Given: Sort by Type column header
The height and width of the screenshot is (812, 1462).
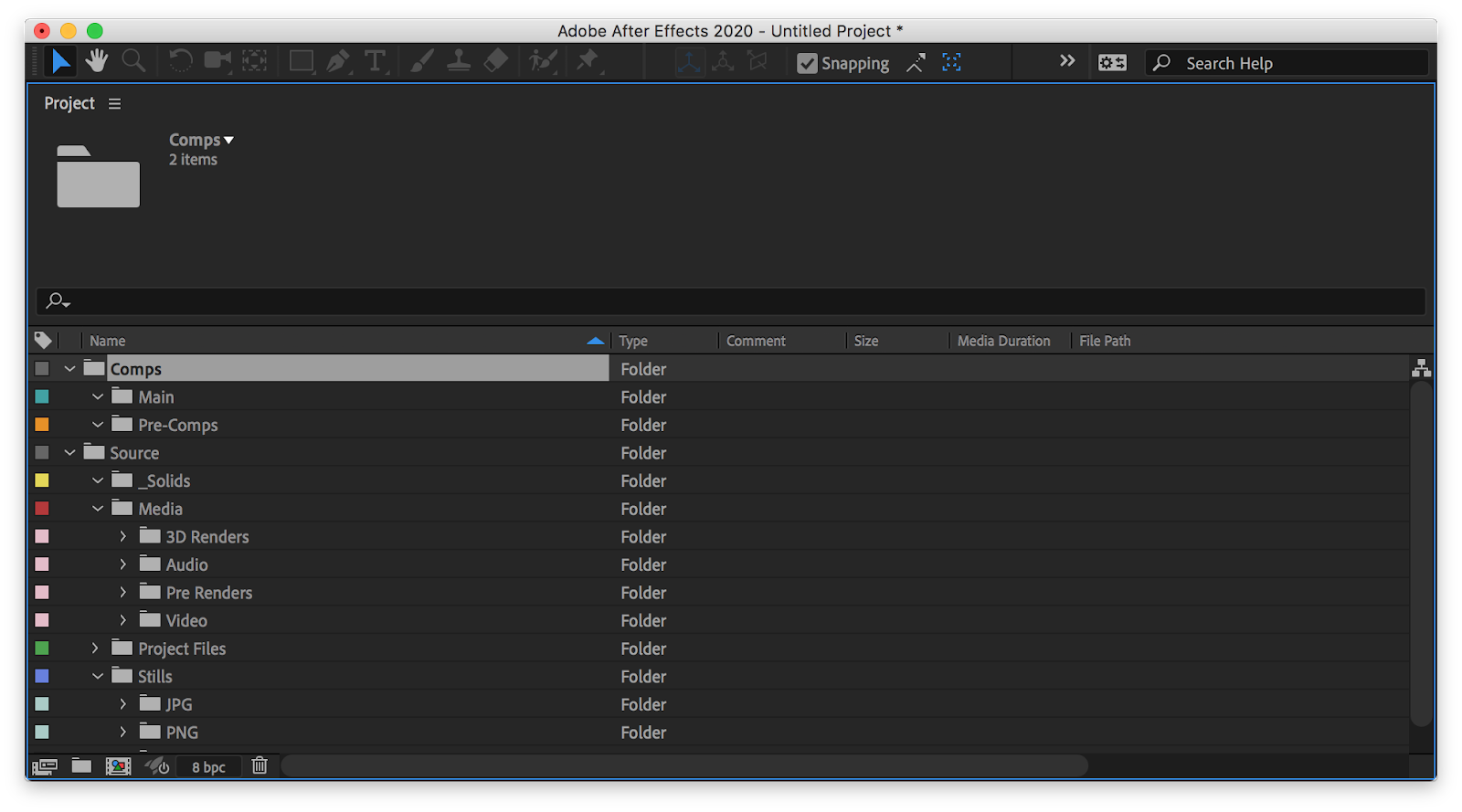Looking at the screenshot, I should pyautogui.click(x=633, y=341).
